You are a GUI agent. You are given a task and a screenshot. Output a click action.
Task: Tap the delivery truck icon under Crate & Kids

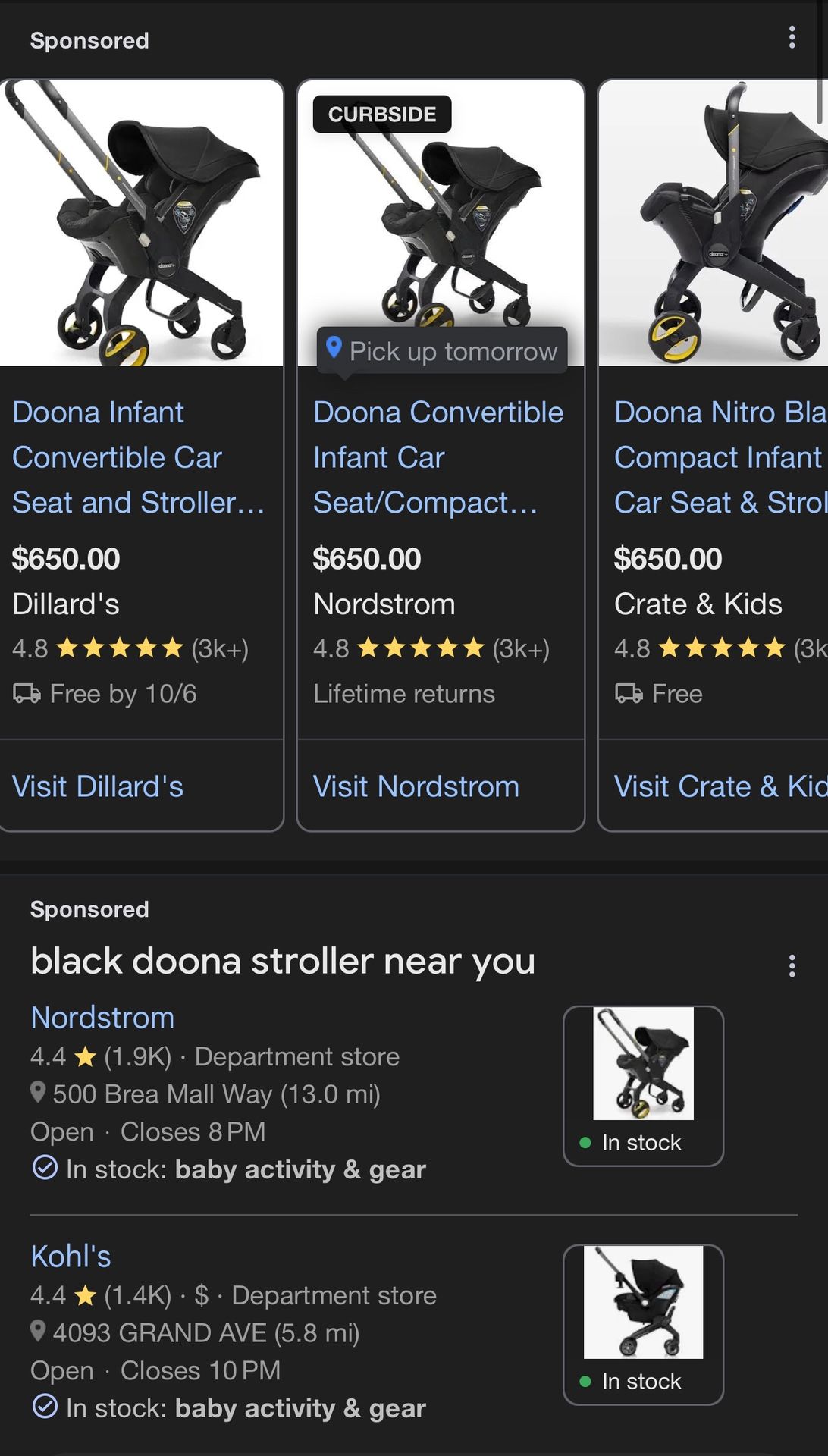point(629,693)
